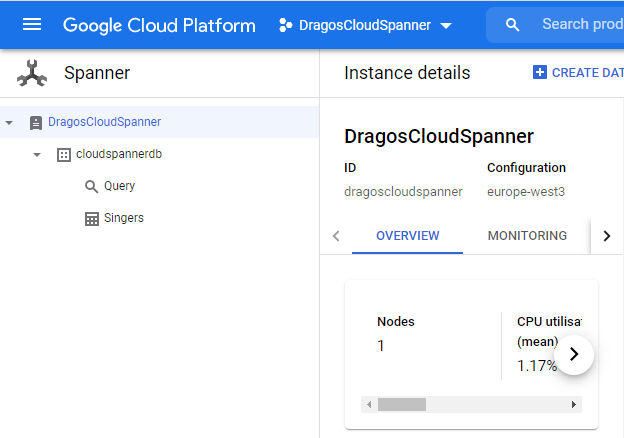Image resolution: width=624 pixels, height=438 pixels.
Task: Click the horizontal scrollbar thumb in card
Action: [402, 405]
